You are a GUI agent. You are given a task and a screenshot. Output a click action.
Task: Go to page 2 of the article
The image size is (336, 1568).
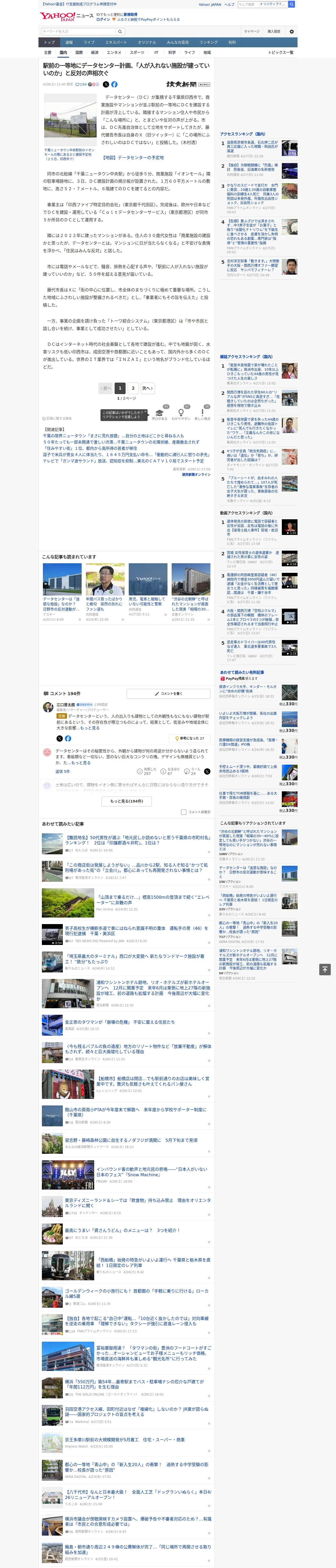pyautogui.click(x=133, y=388)
